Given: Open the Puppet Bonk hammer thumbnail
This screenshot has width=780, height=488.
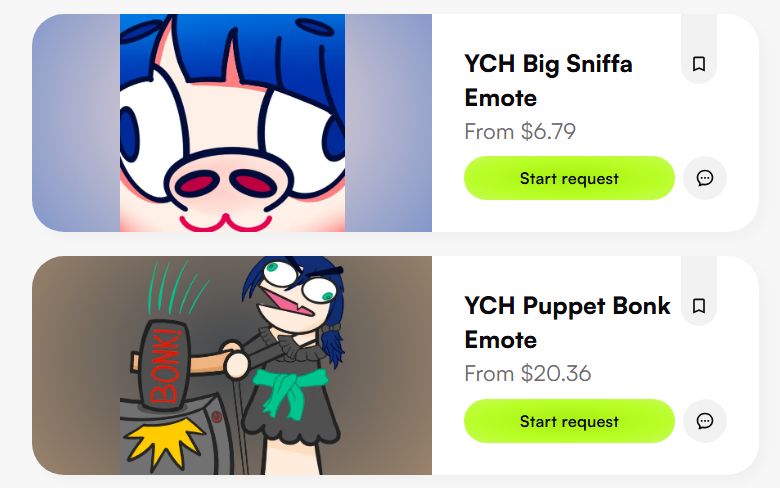Looking at the screenshot, I should tap(232, 366).
